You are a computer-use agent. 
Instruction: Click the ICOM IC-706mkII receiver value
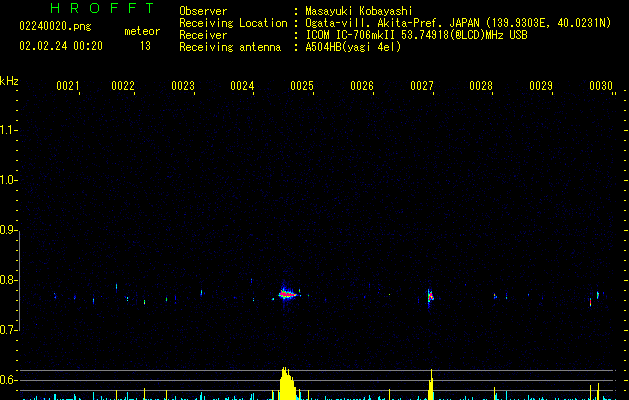pyautogui.click(x=416, y=35)
